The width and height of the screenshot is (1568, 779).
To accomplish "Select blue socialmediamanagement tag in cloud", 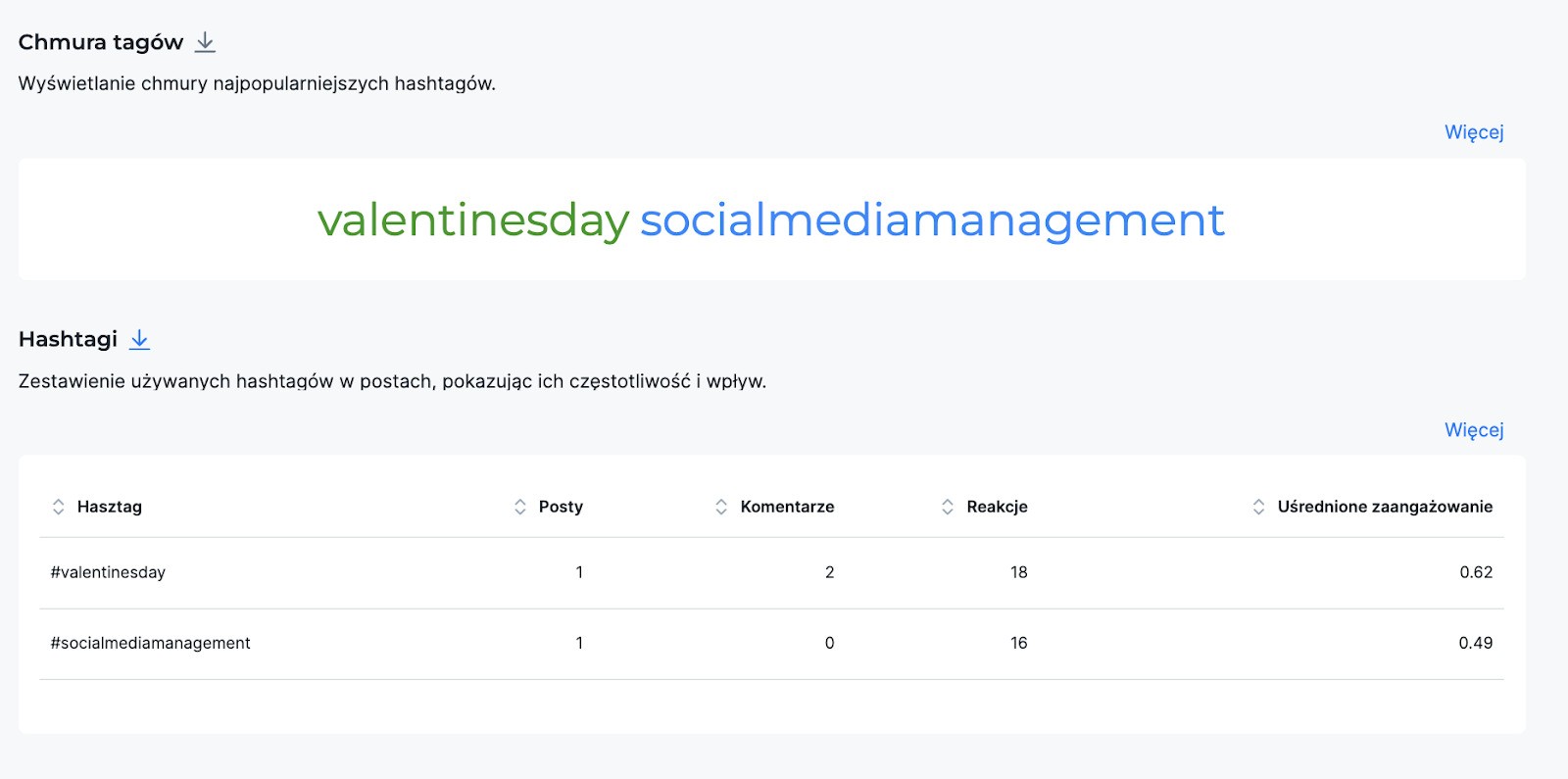I will point(931,220).
